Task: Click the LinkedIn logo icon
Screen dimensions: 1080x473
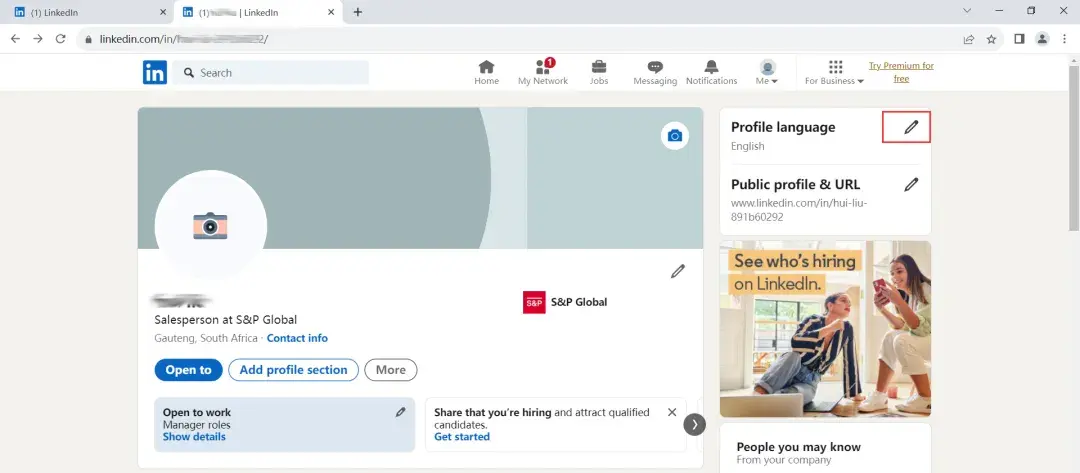Action: tap(154, 72)
